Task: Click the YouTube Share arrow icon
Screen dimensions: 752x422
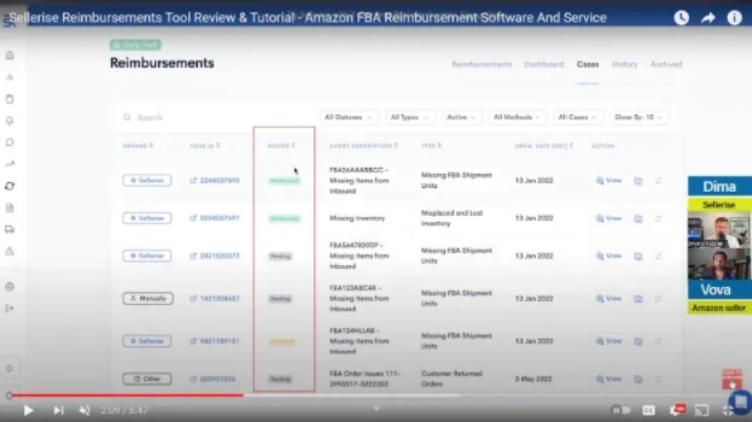Action: point(708,18)
